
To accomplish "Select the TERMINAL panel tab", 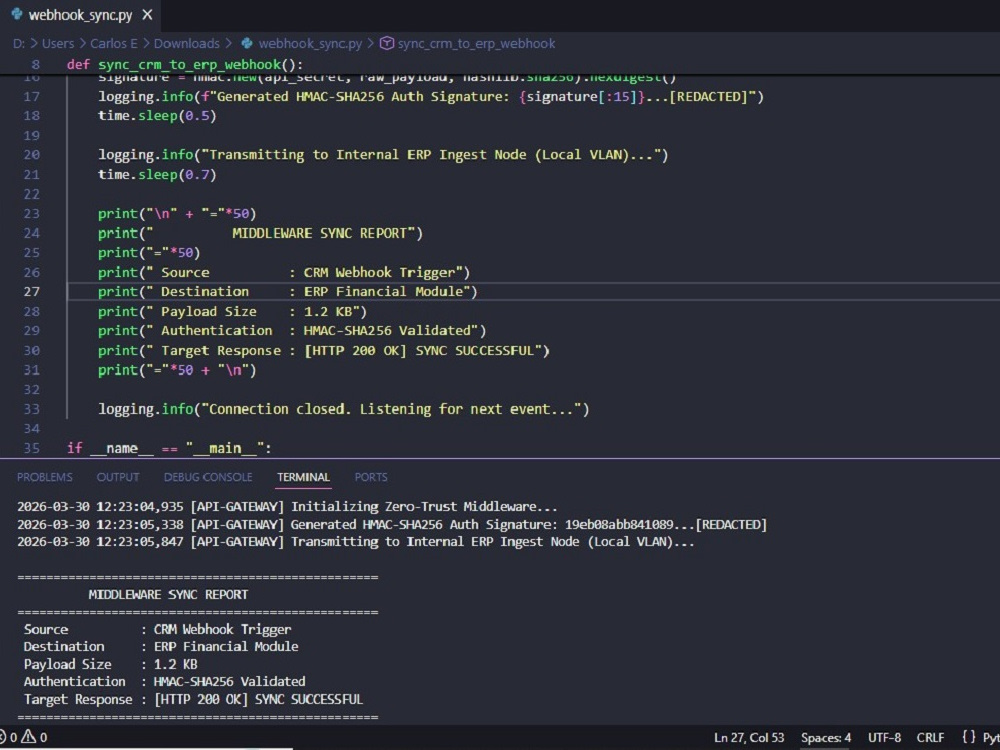I will click(x=304, y=477).
